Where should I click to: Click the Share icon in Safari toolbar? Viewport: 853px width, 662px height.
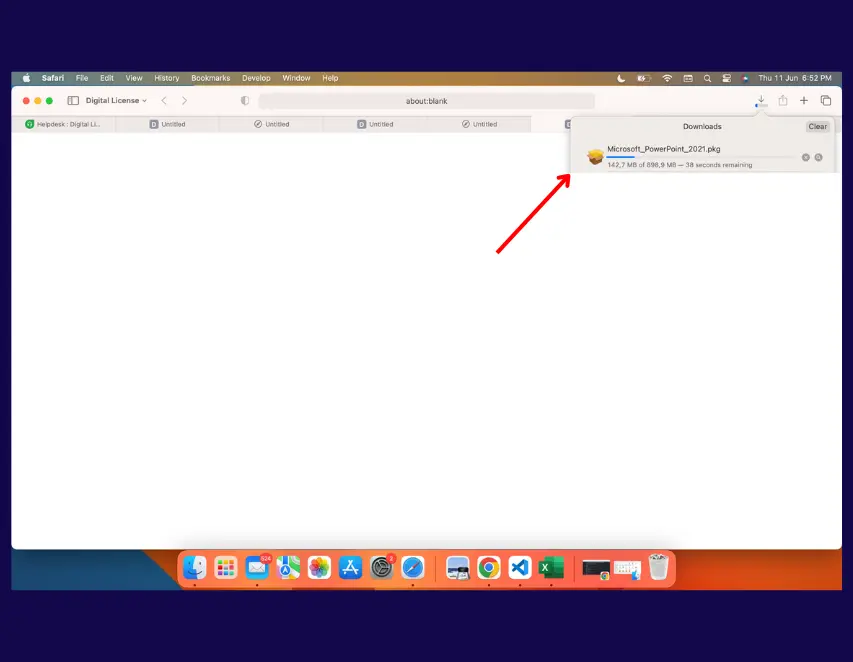[x=783, y=101]
